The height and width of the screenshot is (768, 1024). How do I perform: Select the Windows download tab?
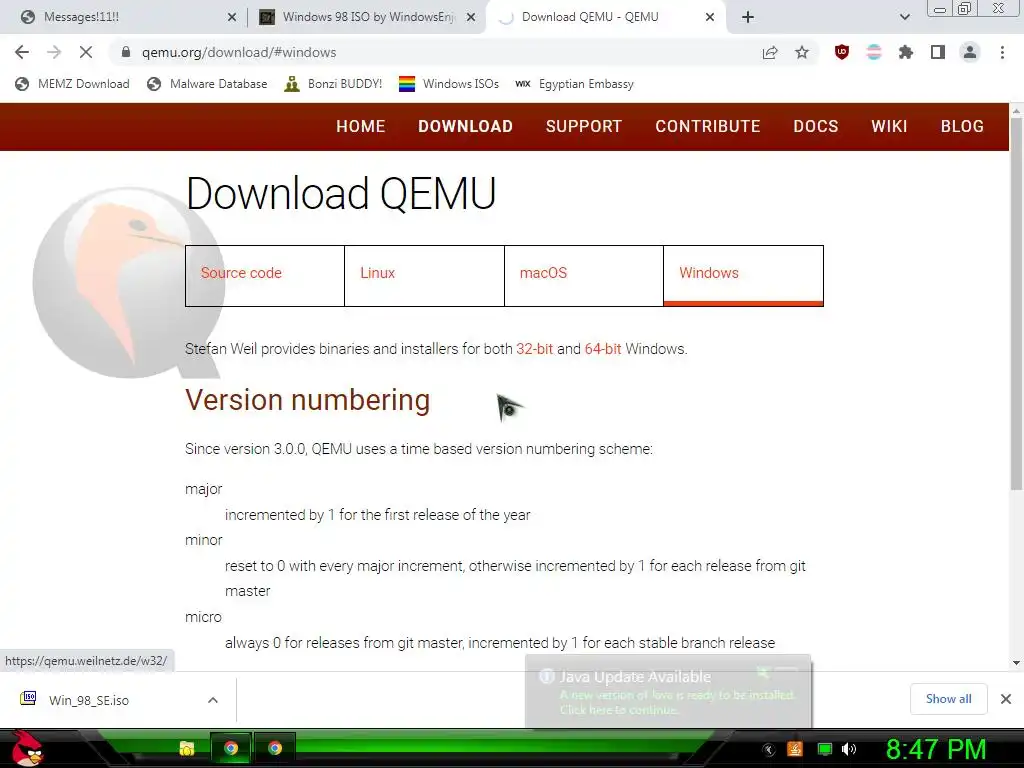743,276
